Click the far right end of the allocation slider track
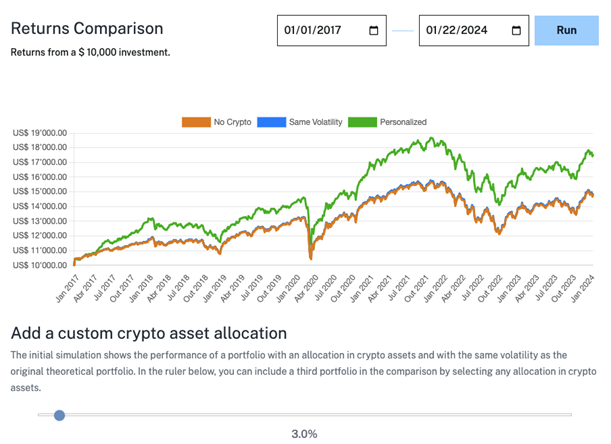 coord(569,414)
